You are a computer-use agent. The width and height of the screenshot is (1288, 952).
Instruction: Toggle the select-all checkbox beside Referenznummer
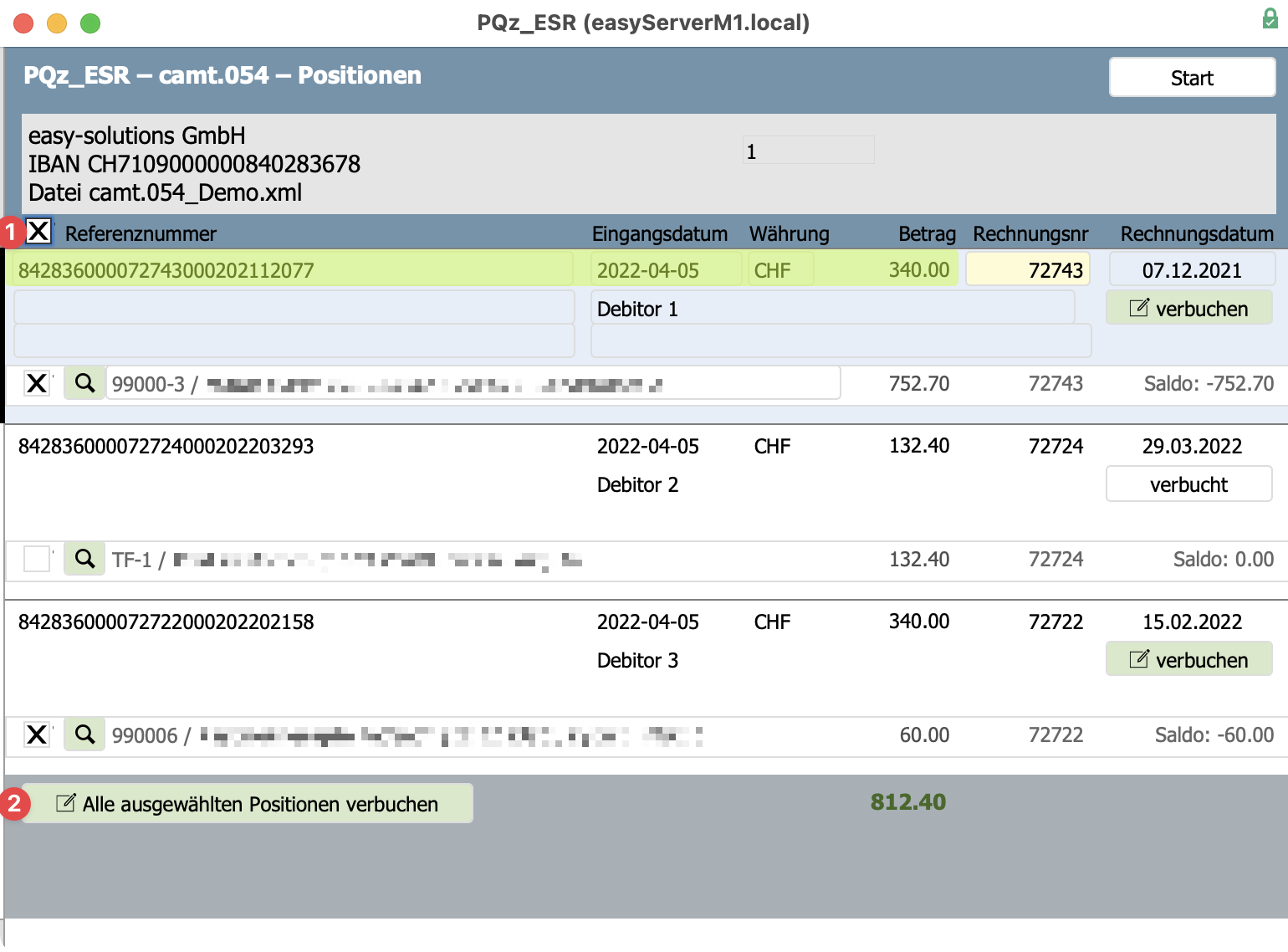38,231
